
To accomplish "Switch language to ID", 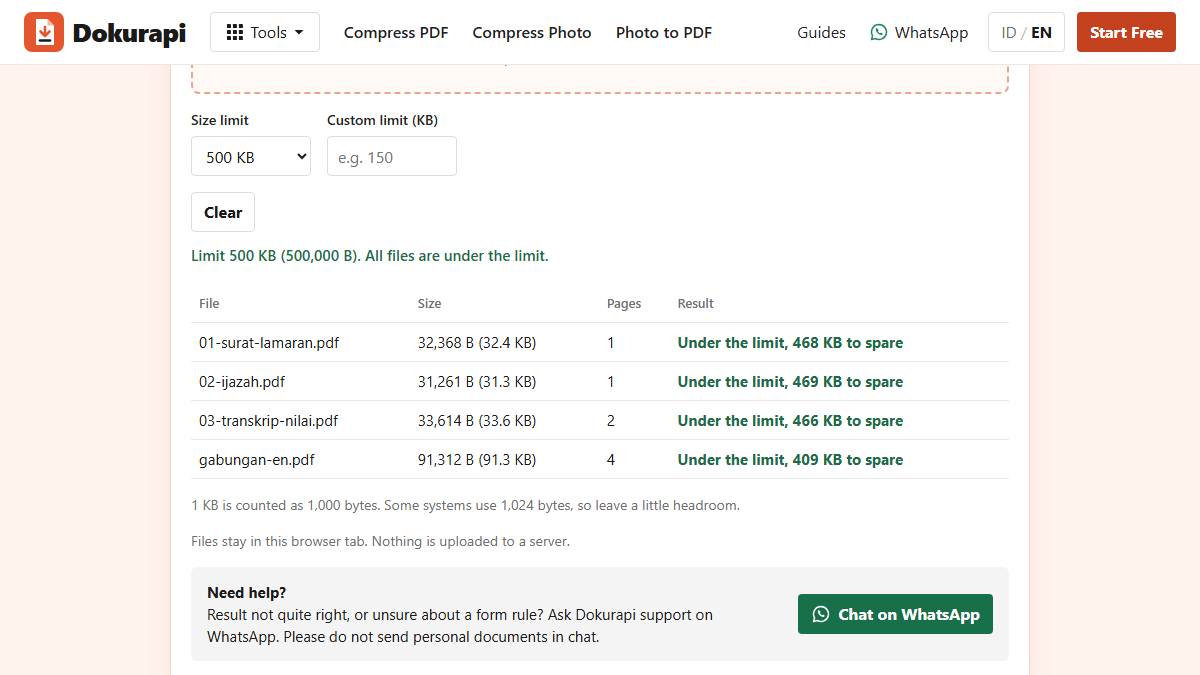I will [x=1009, y=32].
